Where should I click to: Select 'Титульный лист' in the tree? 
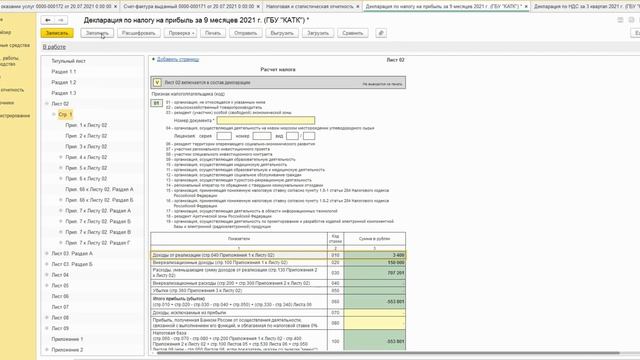tap(69, 61)
